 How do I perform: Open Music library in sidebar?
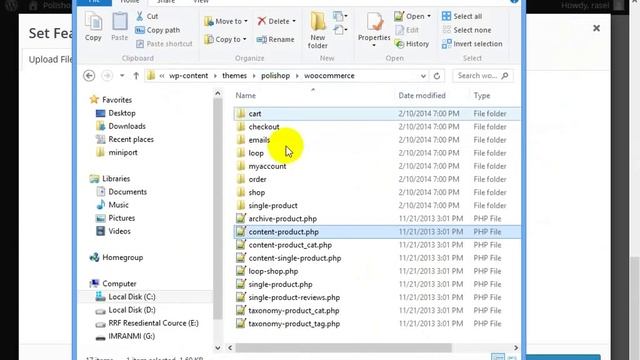click(113, 205)
